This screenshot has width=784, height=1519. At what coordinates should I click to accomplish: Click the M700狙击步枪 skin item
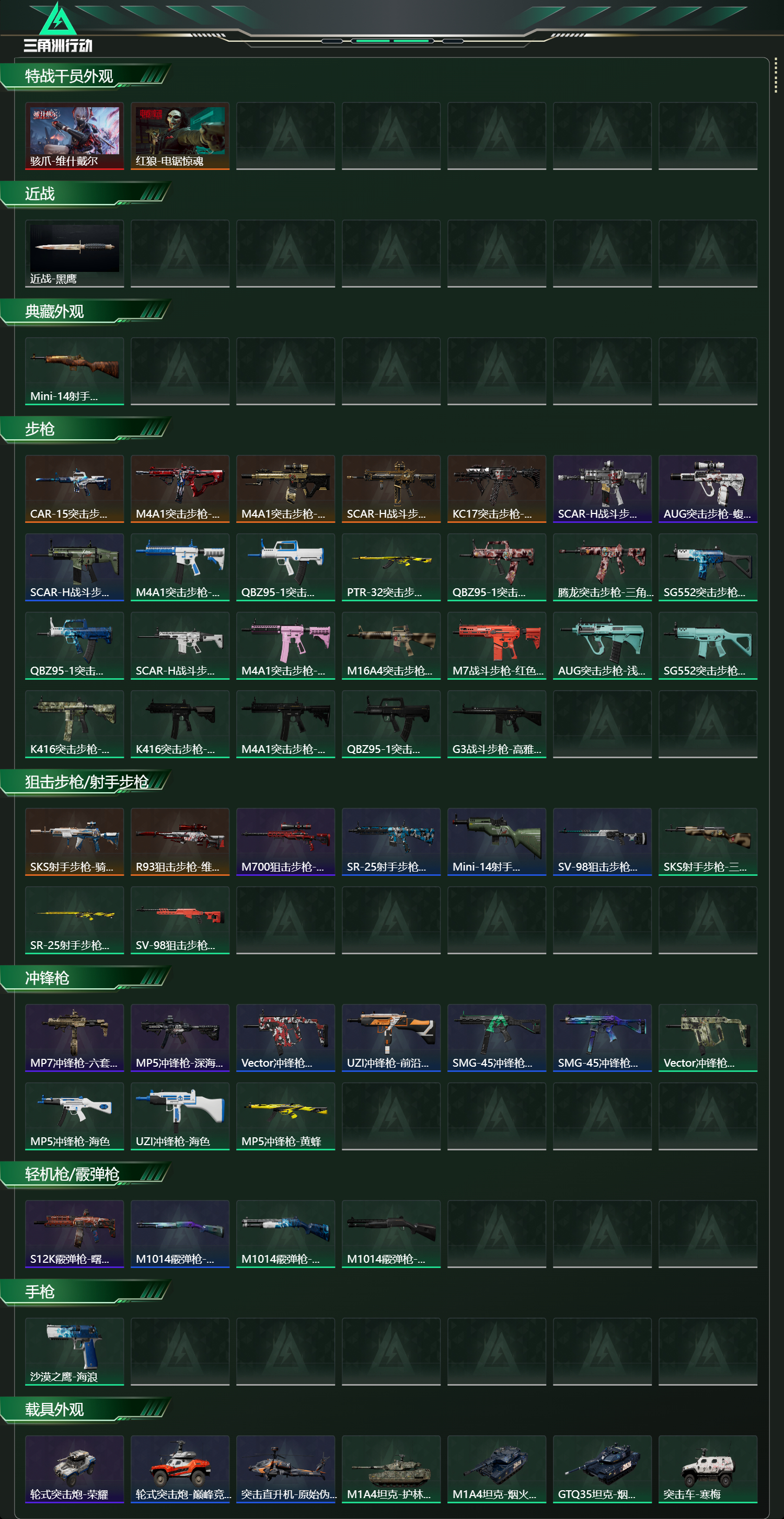click(285, 841)
